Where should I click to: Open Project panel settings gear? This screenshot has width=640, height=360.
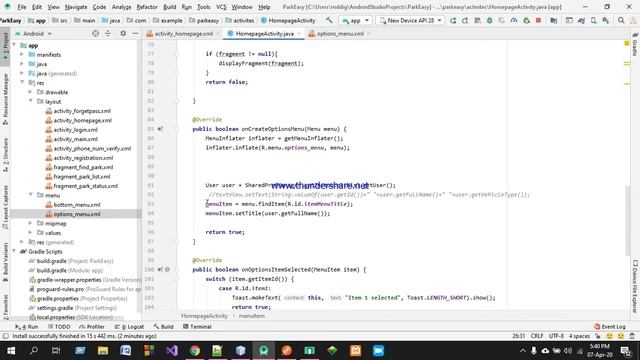point(122,33)
